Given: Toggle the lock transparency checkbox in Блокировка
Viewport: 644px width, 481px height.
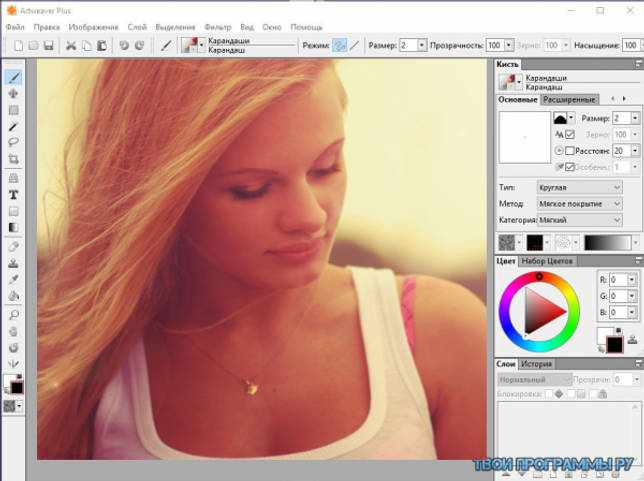Looking at the screenshot, I should pos(549,394).
